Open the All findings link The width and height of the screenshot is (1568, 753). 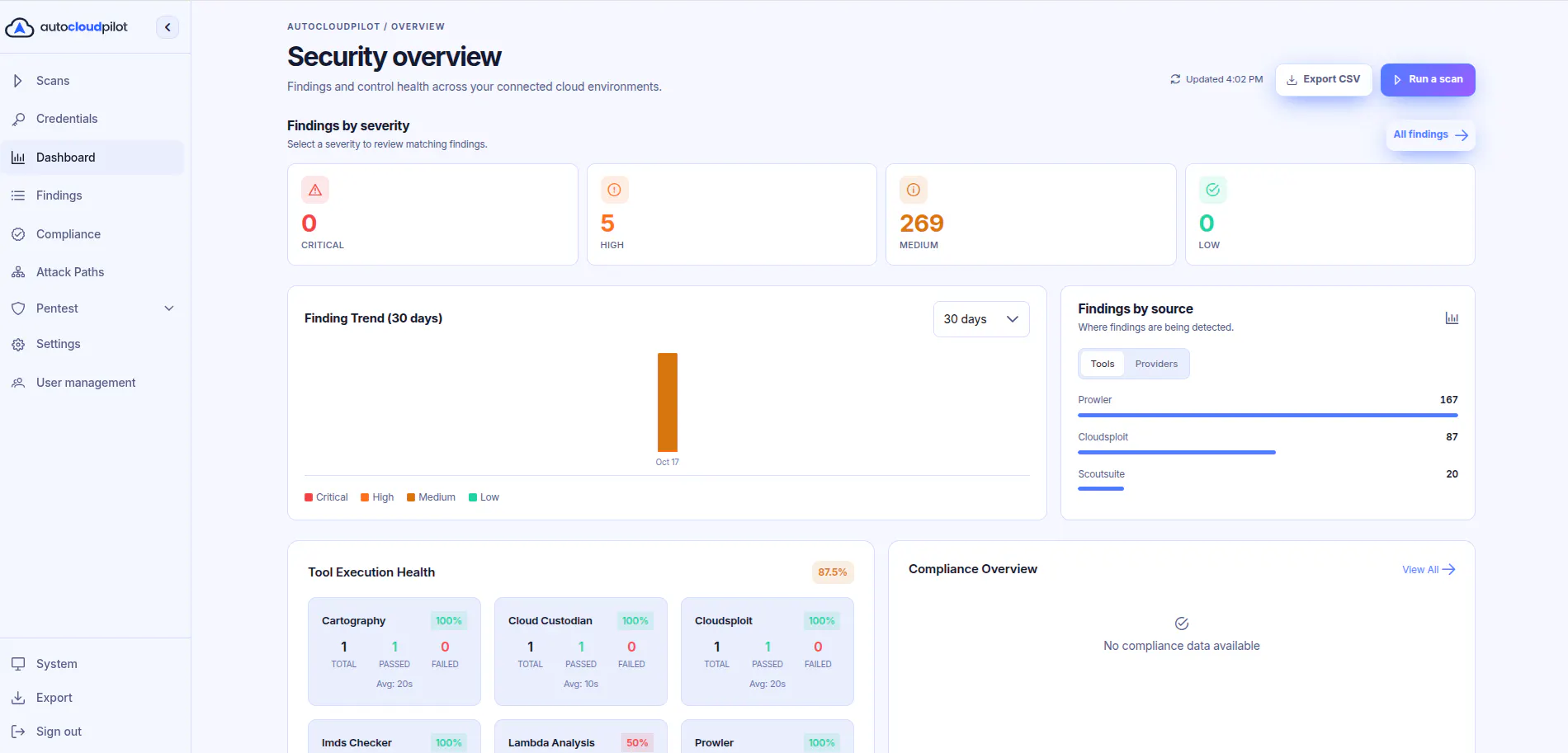click(x=1430, y=135)
